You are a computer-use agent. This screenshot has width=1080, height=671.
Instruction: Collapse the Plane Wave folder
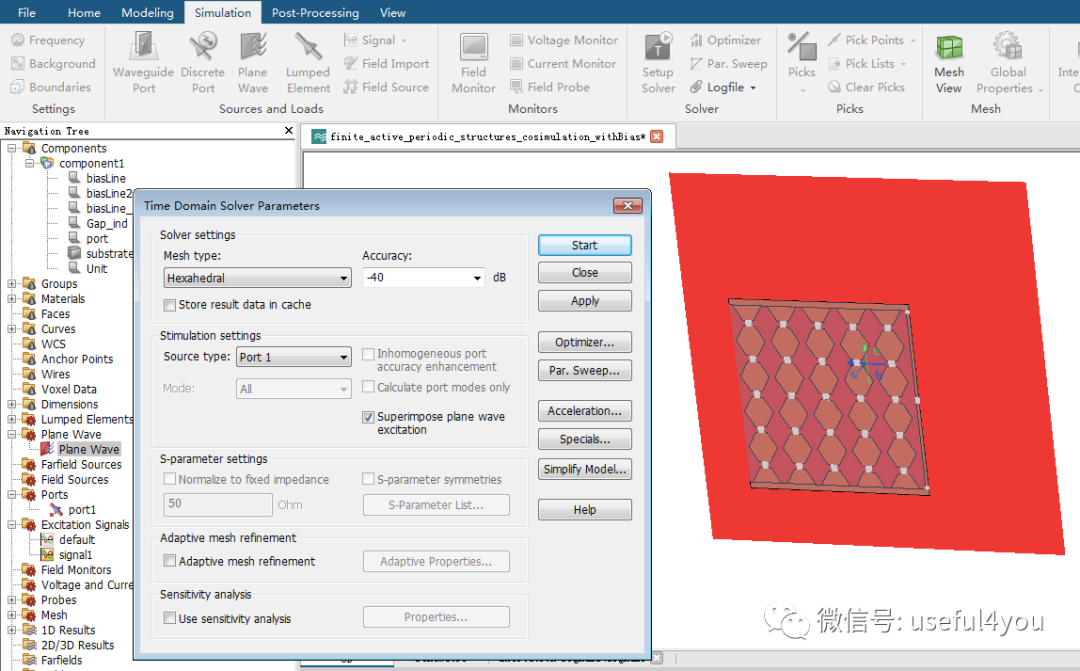[x=12, y=435]
